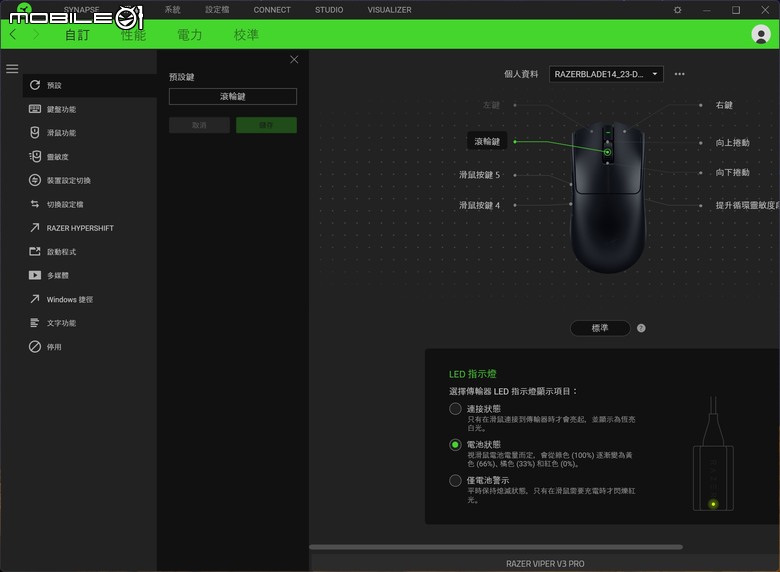Image resolution: width=780 pixels, height=572 pixels.
Task: Select 停用 disable icon
Action: click(x=35, y=347)
